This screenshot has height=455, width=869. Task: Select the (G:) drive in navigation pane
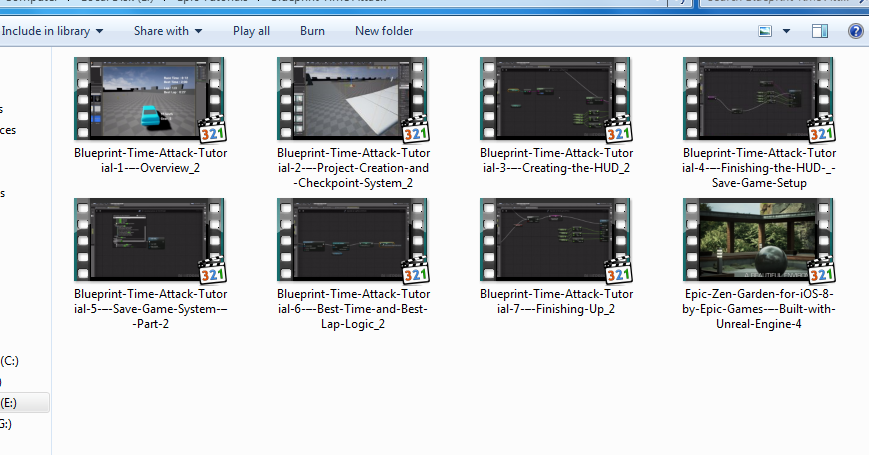(x=6, y=424)
